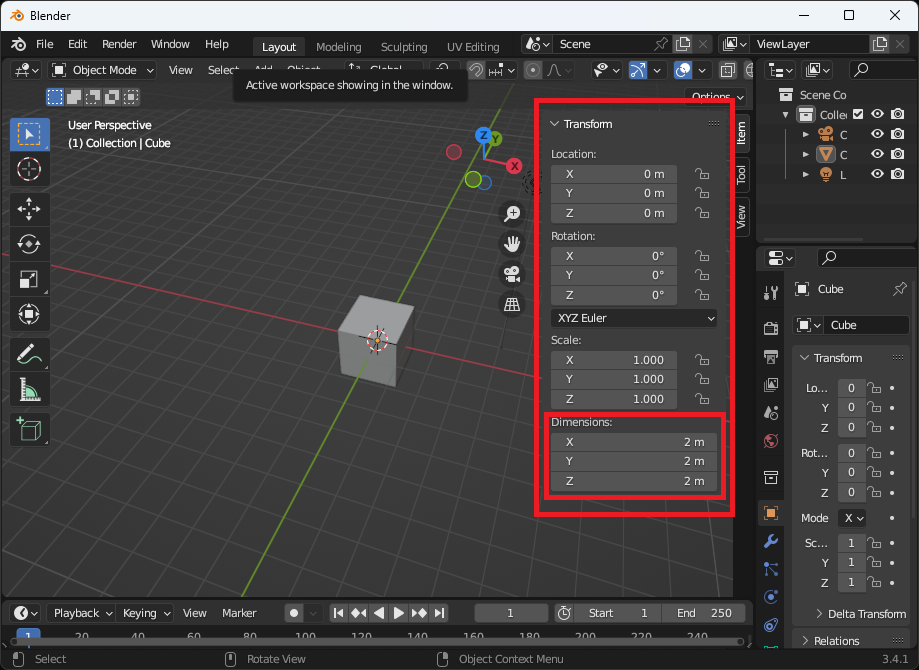919x670 pixels.
Task: Switch to the Modeling workspace tab
Action: click(x=338, y=47)
